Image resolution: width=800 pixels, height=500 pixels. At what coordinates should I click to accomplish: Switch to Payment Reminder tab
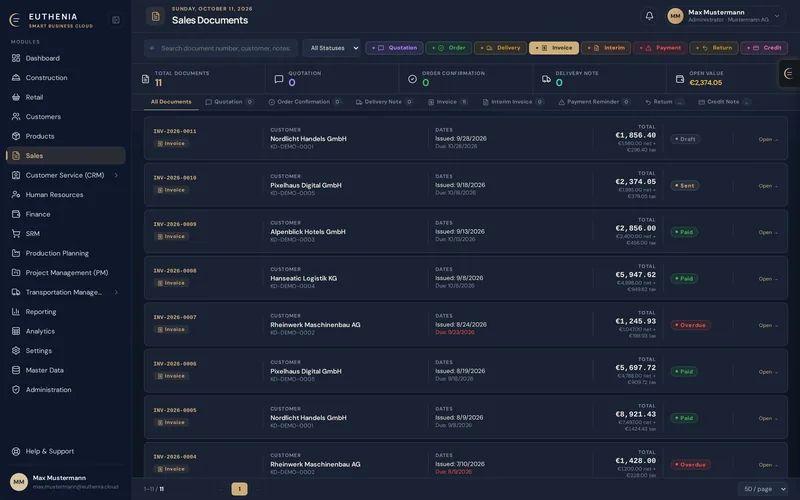click(x=594, y=102)
